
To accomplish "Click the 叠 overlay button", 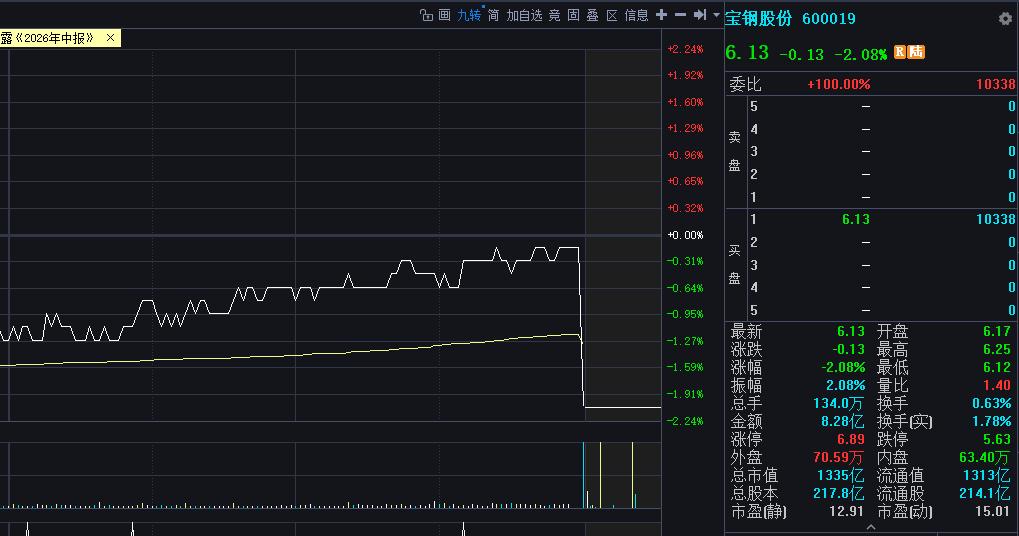I will click(x=592, y=15).
